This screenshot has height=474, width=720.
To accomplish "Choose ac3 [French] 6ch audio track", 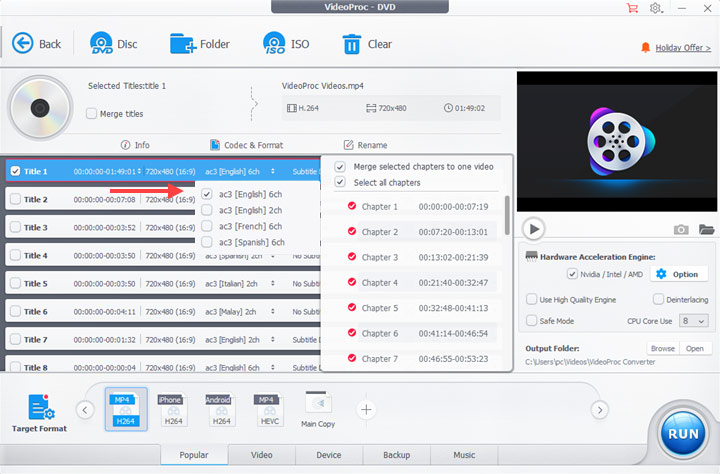I will (207, 226).
